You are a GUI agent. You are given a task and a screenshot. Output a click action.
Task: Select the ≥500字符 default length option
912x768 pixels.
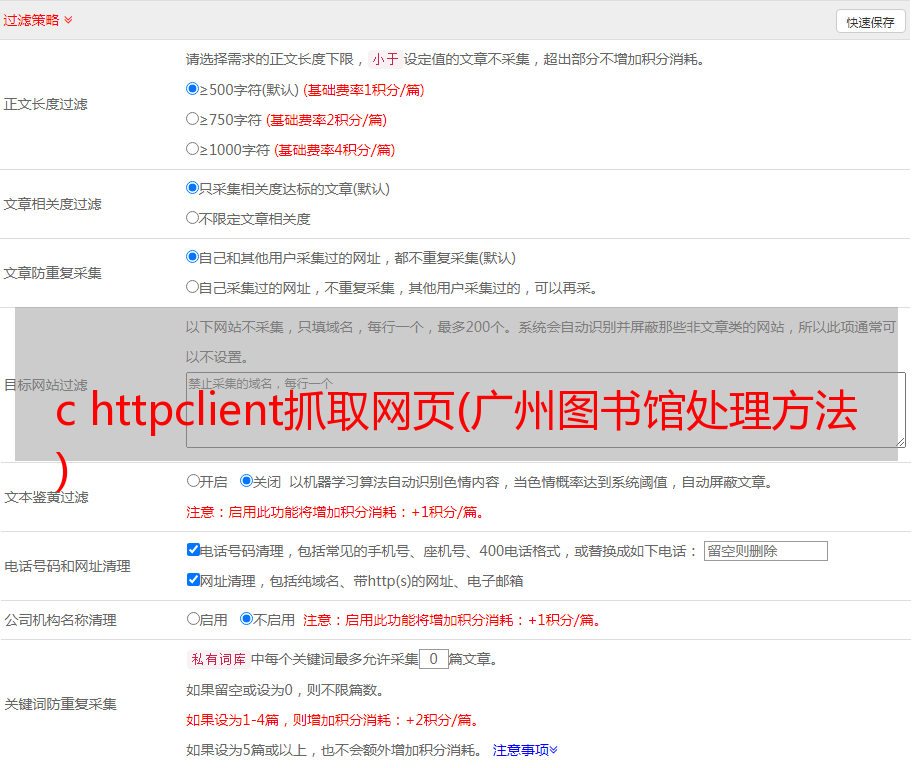pos(193,89)
